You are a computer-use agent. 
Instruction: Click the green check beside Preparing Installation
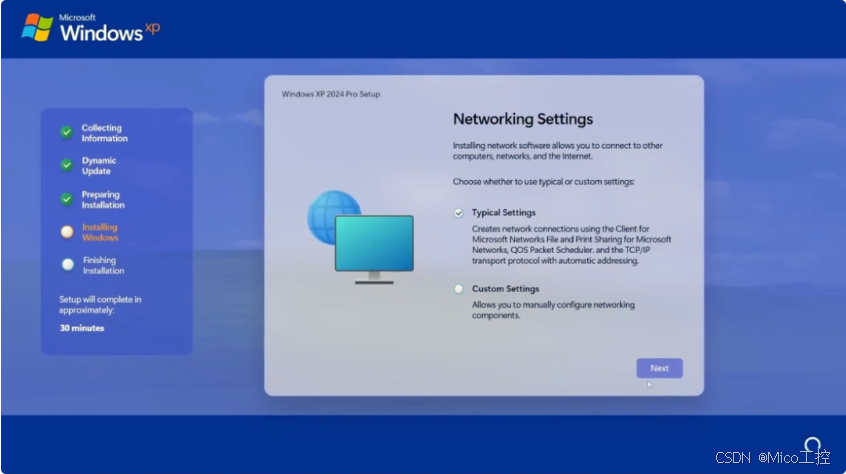[x=66, y=199]
